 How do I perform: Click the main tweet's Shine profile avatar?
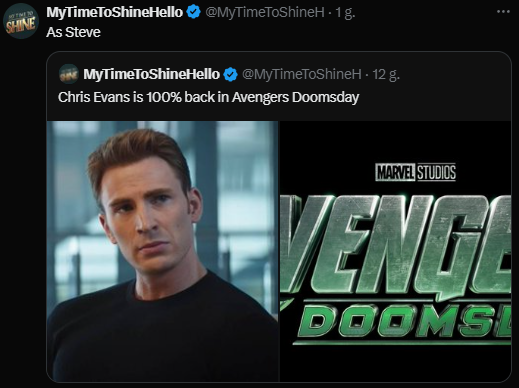21,21
